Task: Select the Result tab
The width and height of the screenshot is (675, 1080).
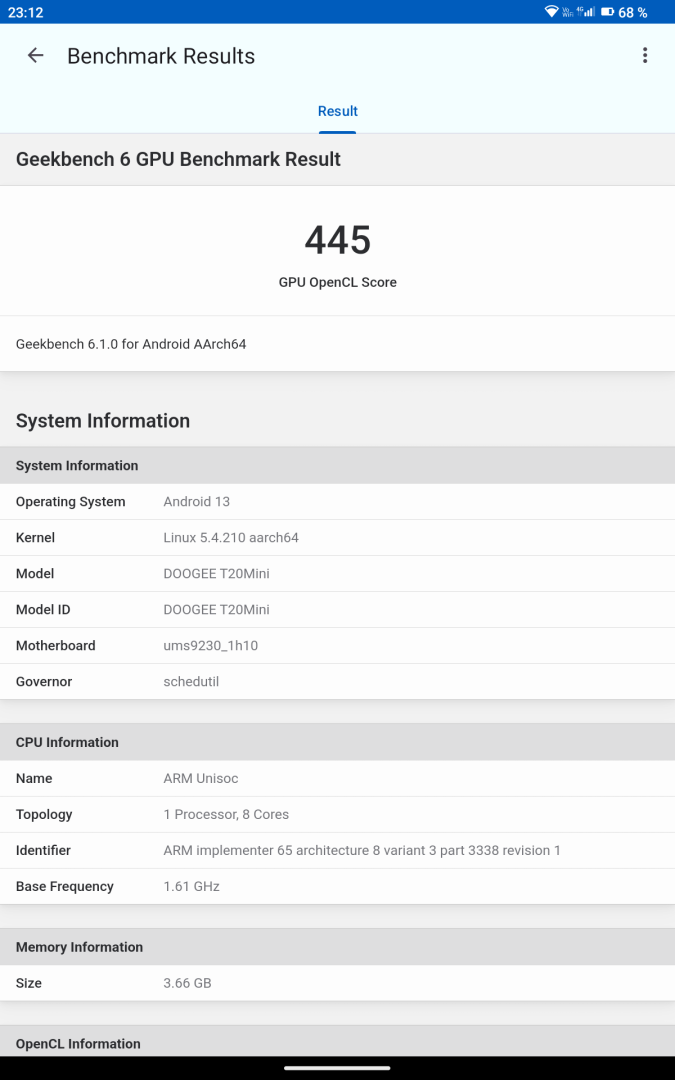Action: click(338, 112)
